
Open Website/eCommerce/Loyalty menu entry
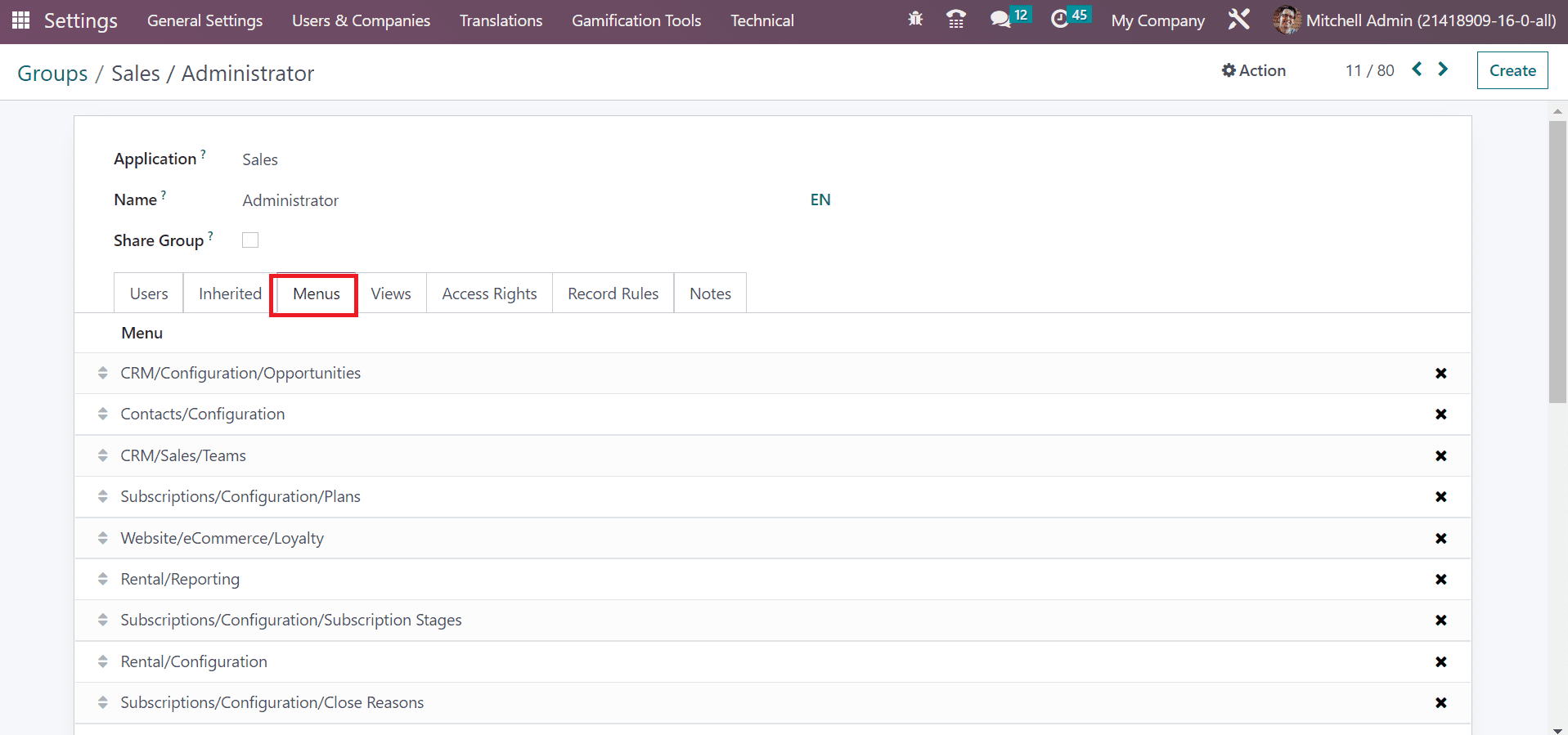point(222,538)
